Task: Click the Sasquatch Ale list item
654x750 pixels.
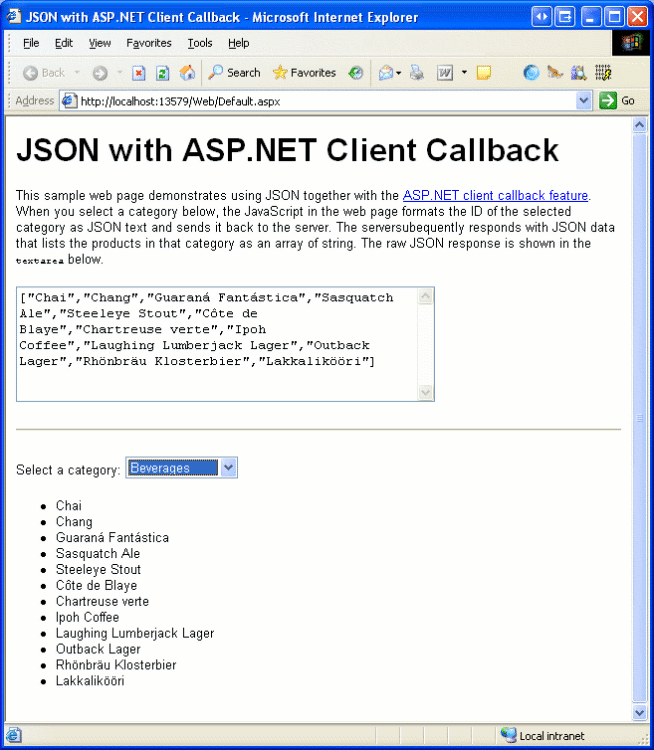Action: [98, 553]
